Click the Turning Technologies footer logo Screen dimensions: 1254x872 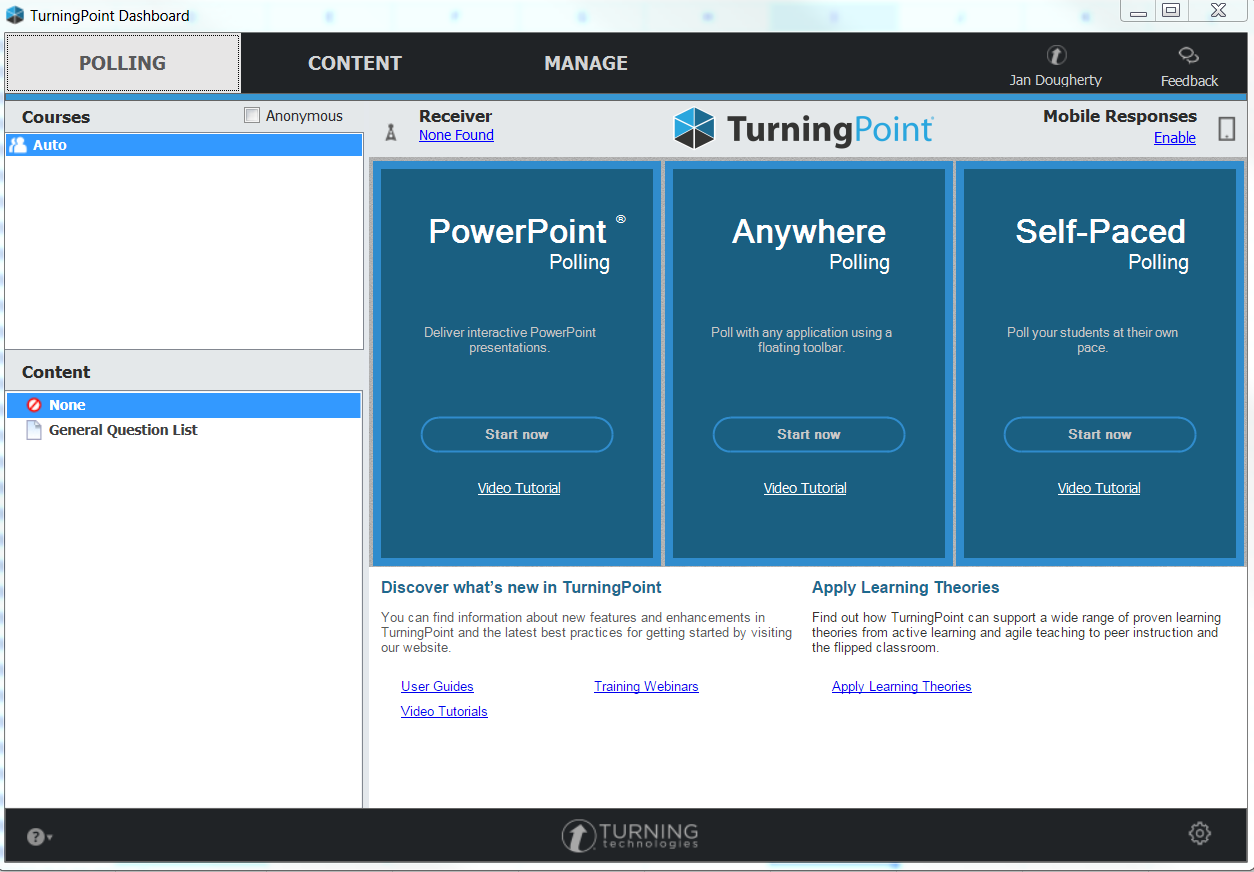[629, 835]
